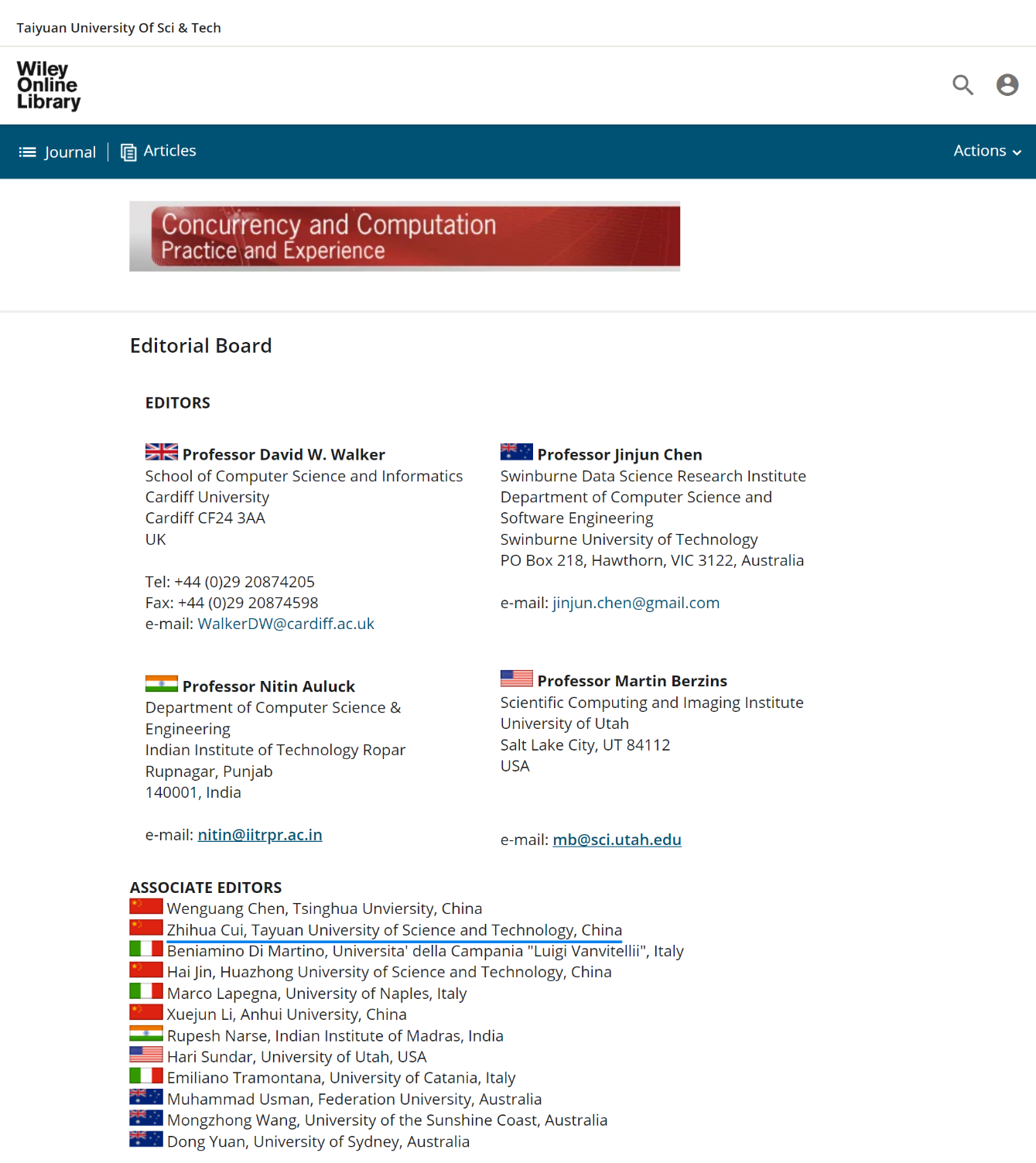Viewport: 1036px width, 1163px height.
Task: Click Beniamino Di Martino entry text
Action: tap(426, 951)
